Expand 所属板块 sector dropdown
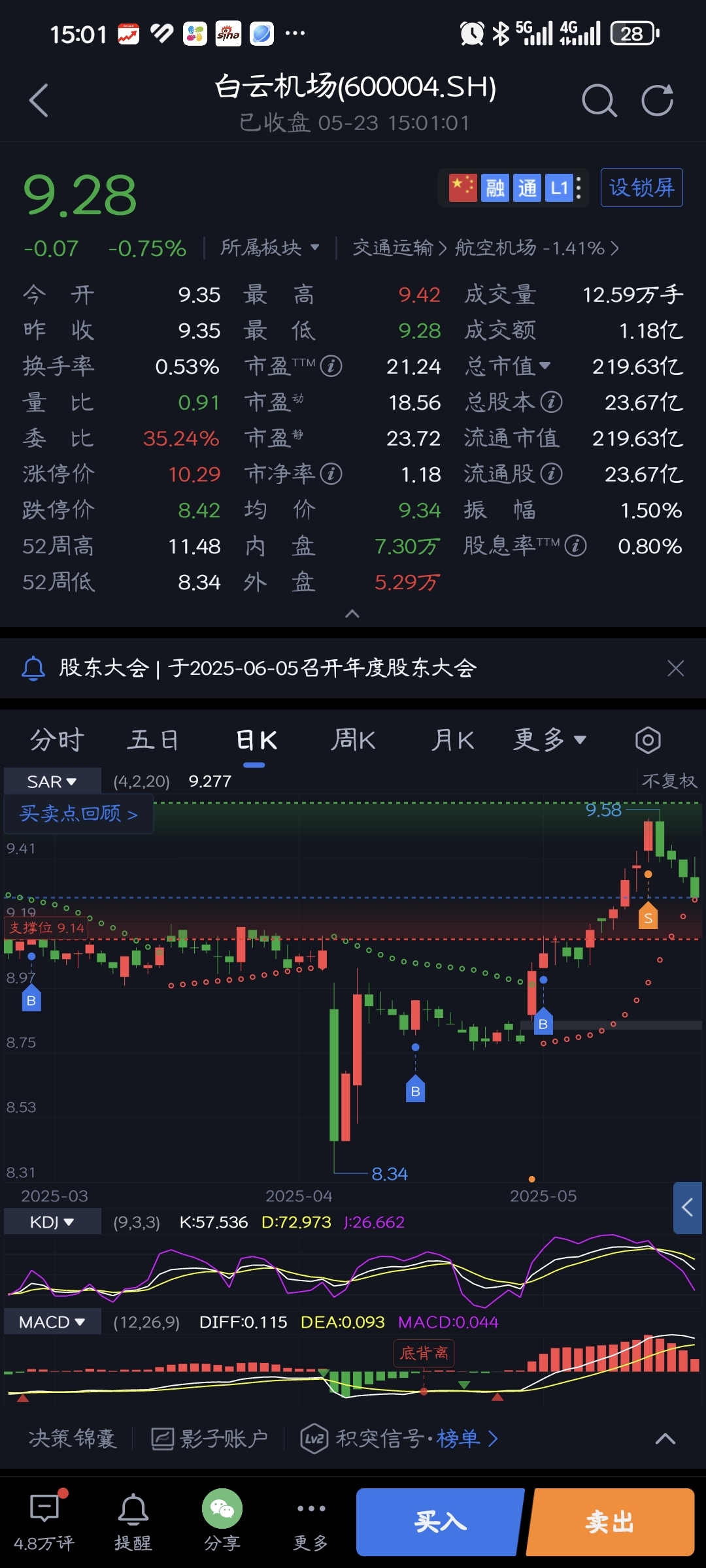The width and height of the screenshot is (706, 1568). pyautogui.click(x=269, y=248)
